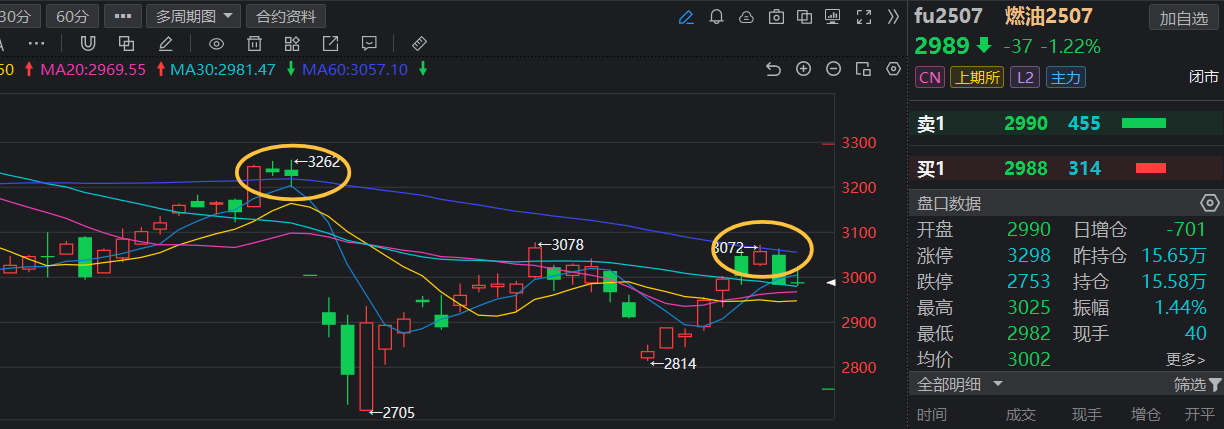Click the 盘口数据 panel title
The image size is (1224, 429).
tap(949, 203)
